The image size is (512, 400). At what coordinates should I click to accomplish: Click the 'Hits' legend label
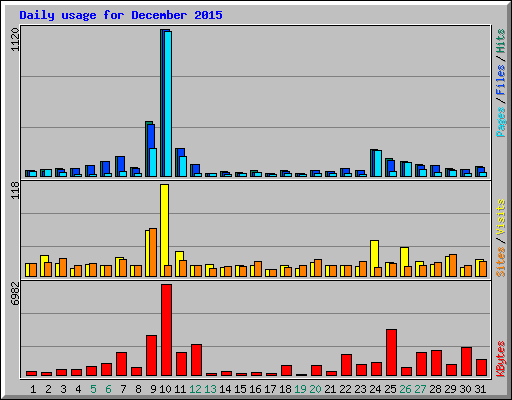pos(500,41)
